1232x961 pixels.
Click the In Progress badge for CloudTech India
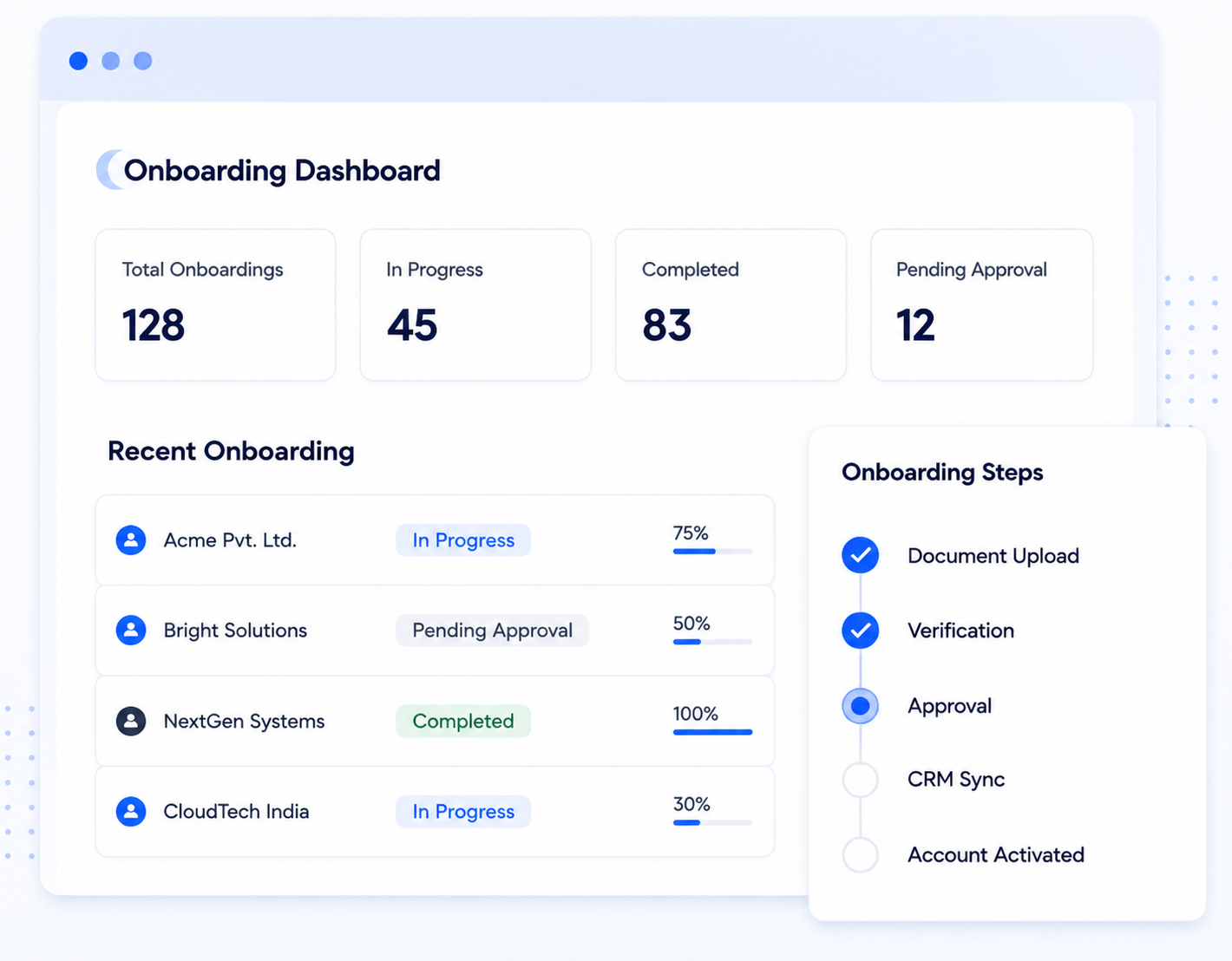[x=463, y=811]
